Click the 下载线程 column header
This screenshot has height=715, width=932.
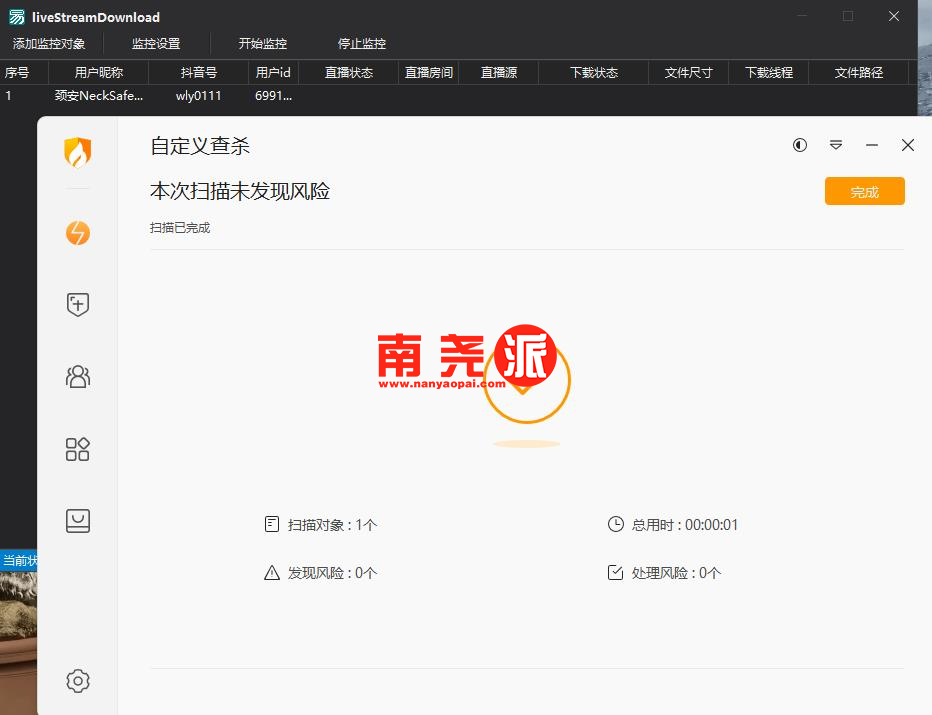[769, 73]
